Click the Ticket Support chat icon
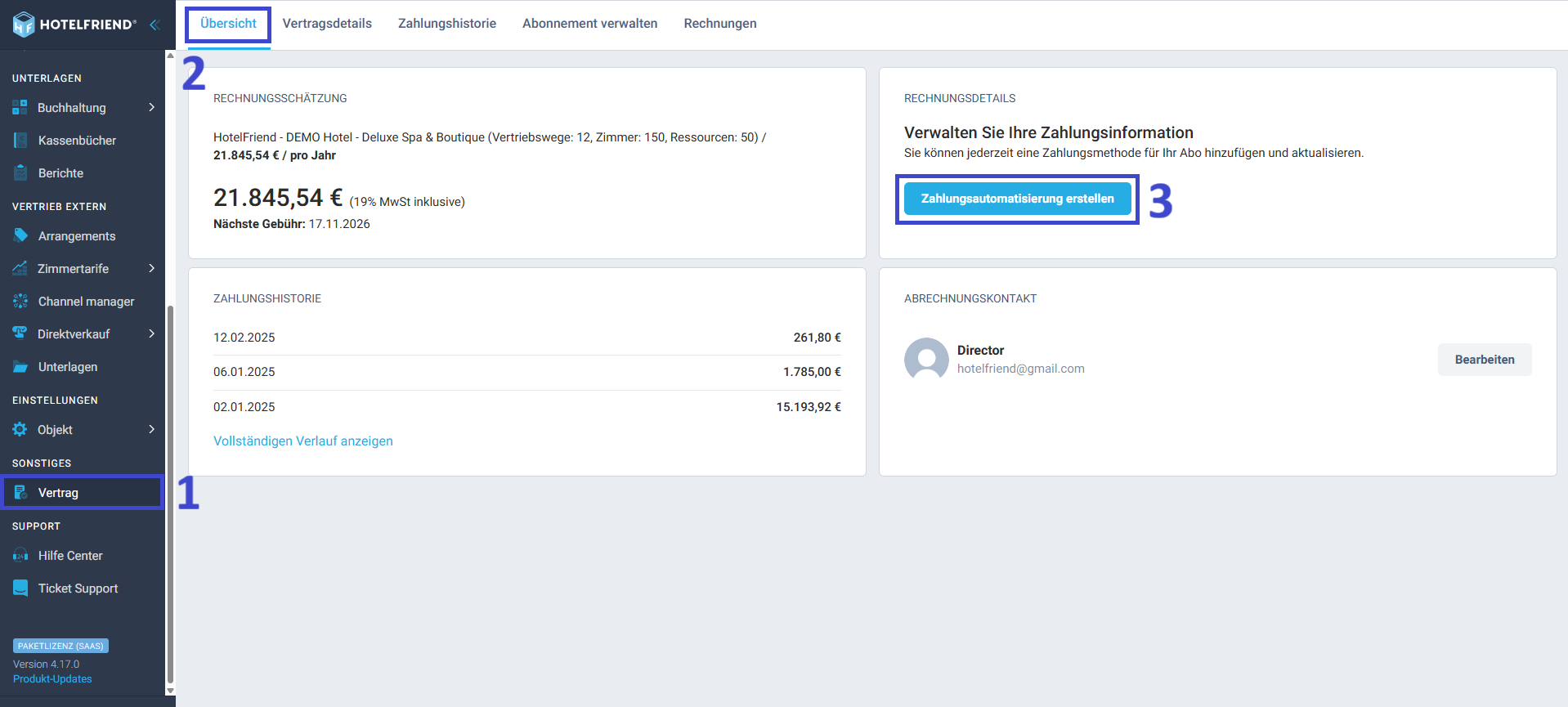The height and width of the screenshot is (707, 1568). tap(20, 588)
